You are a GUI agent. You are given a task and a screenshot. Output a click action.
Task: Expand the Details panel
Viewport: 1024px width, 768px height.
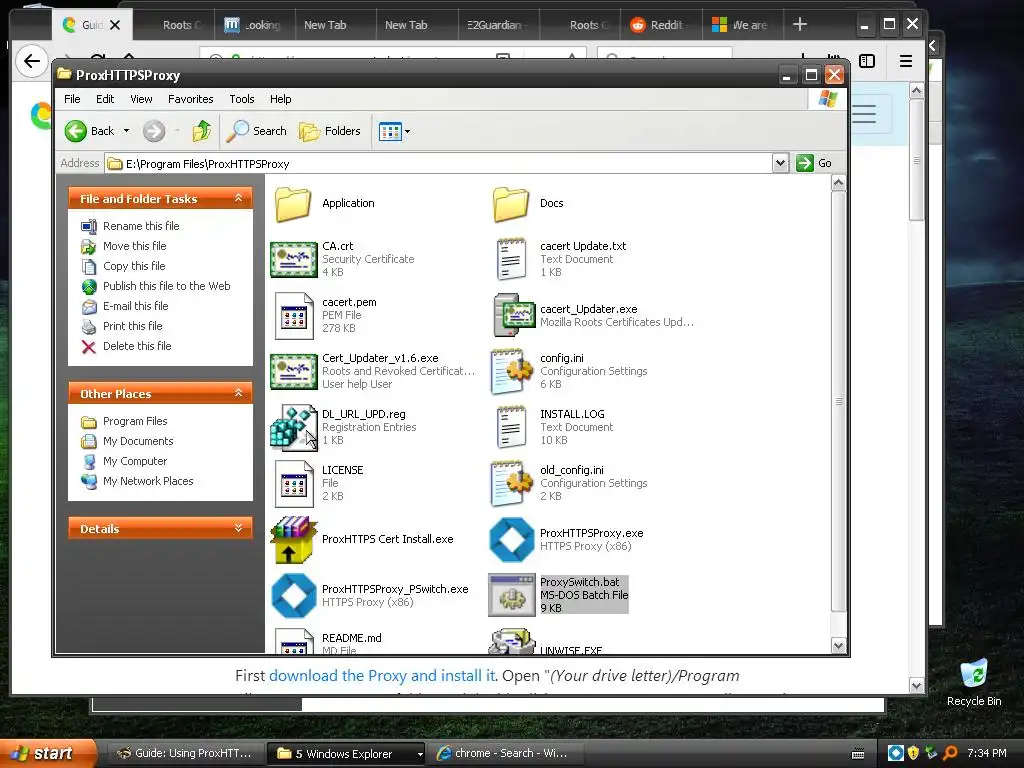238,528
